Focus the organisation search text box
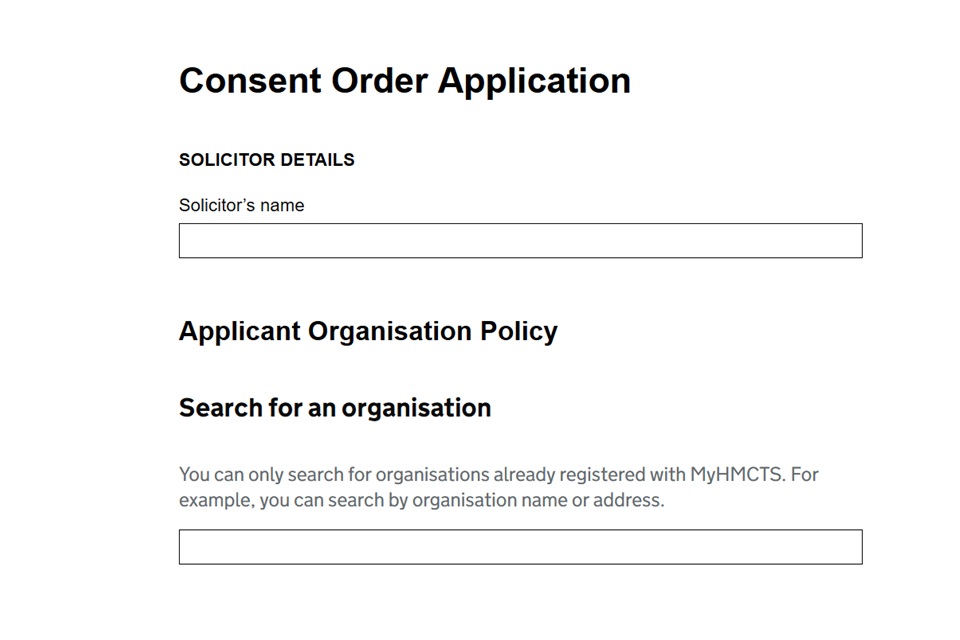The image size is (960, 640). [520, 547]
